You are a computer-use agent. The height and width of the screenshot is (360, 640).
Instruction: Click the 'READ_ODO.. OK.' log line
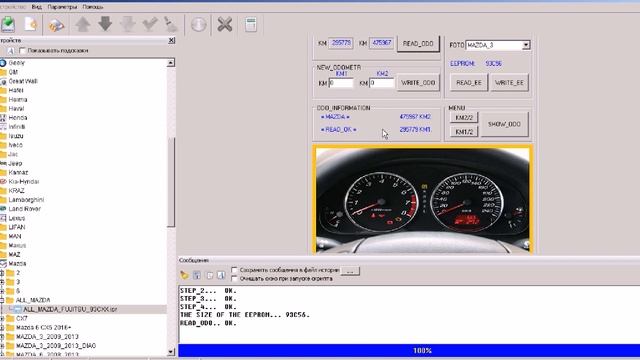click(208, 323)
